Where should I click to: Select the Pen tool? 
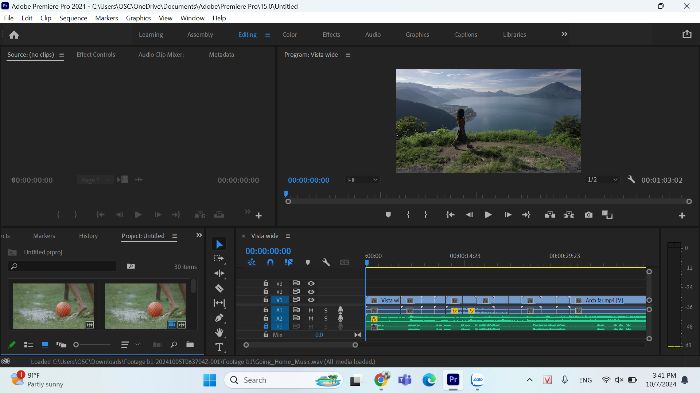pos(219,318)
